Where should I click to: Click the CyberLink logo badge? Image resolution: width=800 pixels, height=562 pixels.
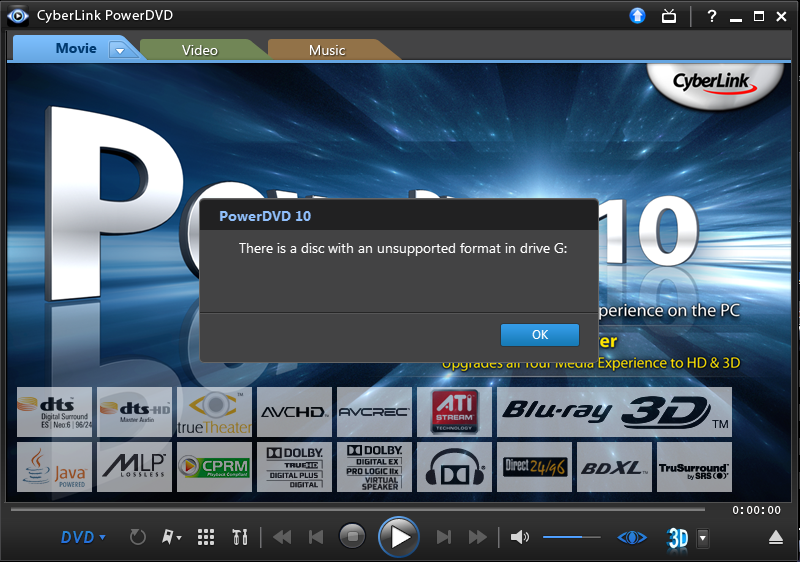(714, 84)
